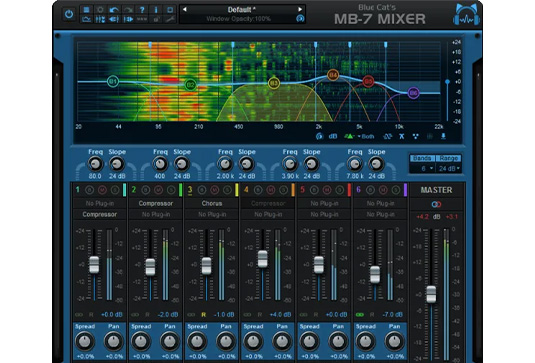Click band 6 Pan knob
Screen dimensions: 535x363
point(394,341)
